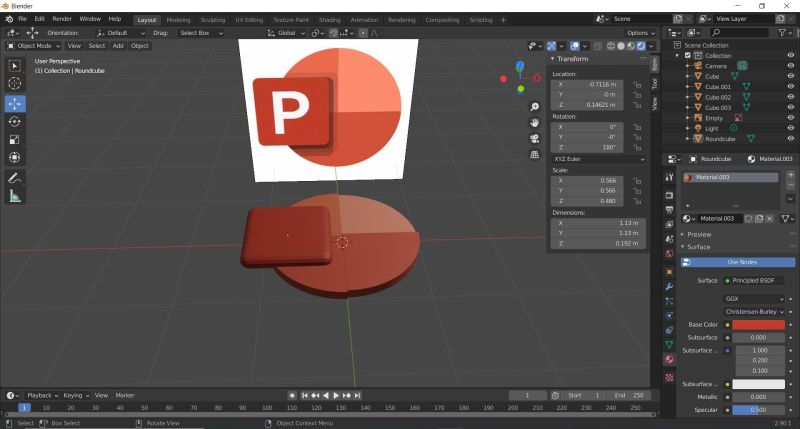The width and height of the screenshot is (800, 429).
Task: Open the Object properties orange square icon
Action: (669, 272)
